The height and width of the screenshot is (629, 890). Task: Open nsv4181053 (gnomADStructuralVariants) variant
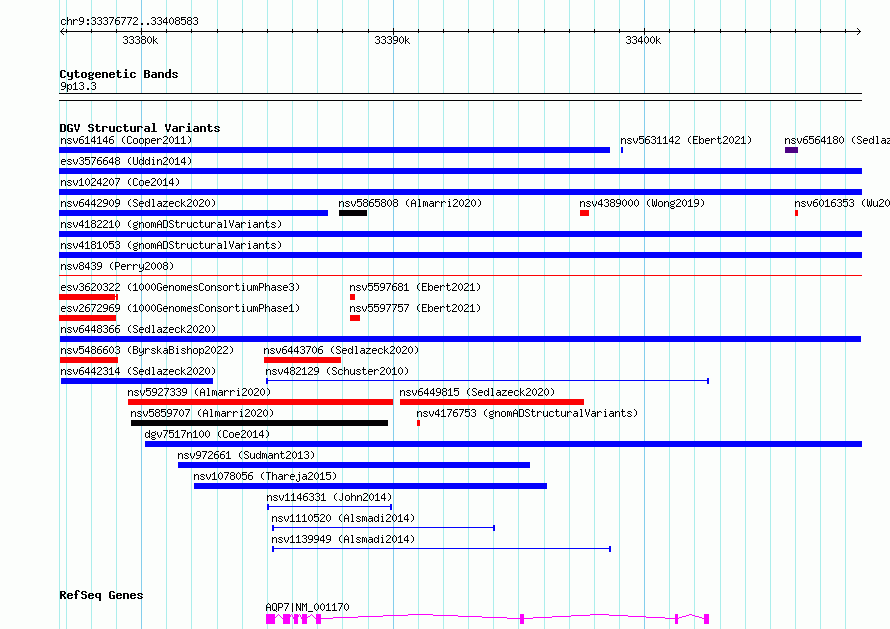(460, 255)
